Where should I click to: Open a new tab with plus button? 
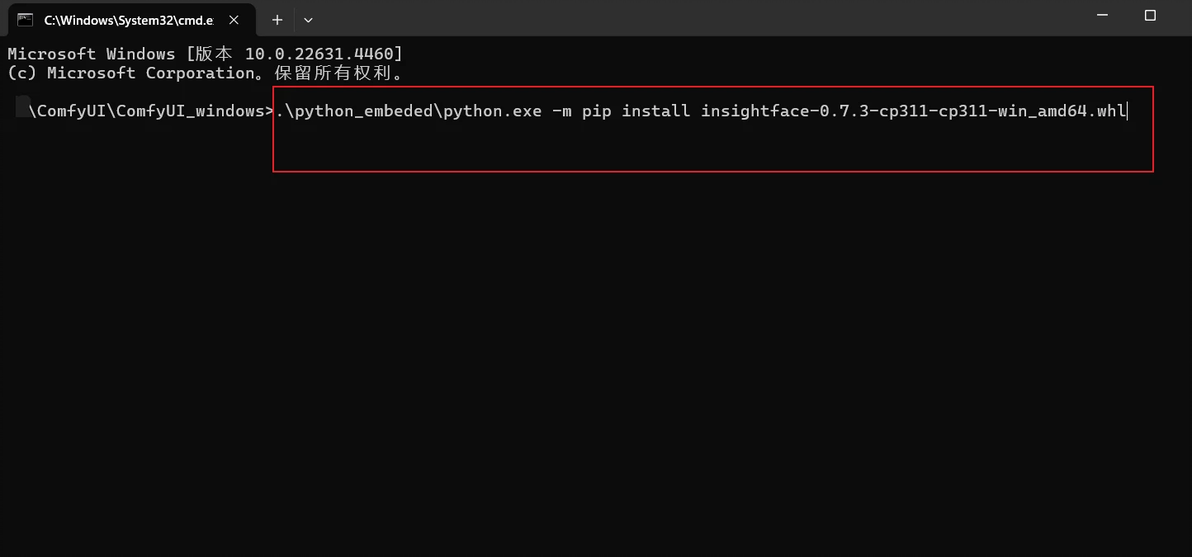click(x=277, y=20)
